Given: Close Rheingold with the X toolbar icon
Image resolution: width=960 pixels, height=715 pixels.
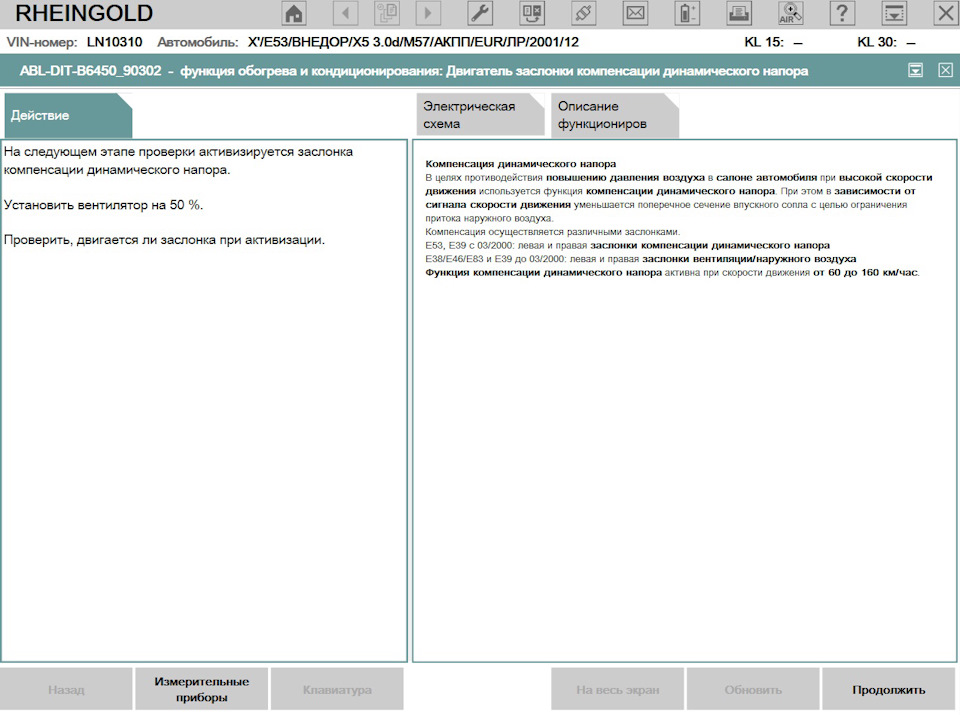Looking at the screenshot, I should coord(945,13).
